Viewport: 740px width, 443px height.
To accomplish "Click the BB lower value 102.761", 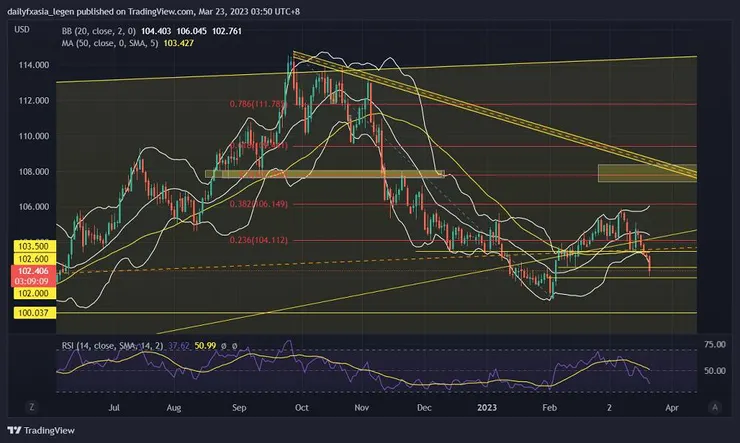I will 227,31.
